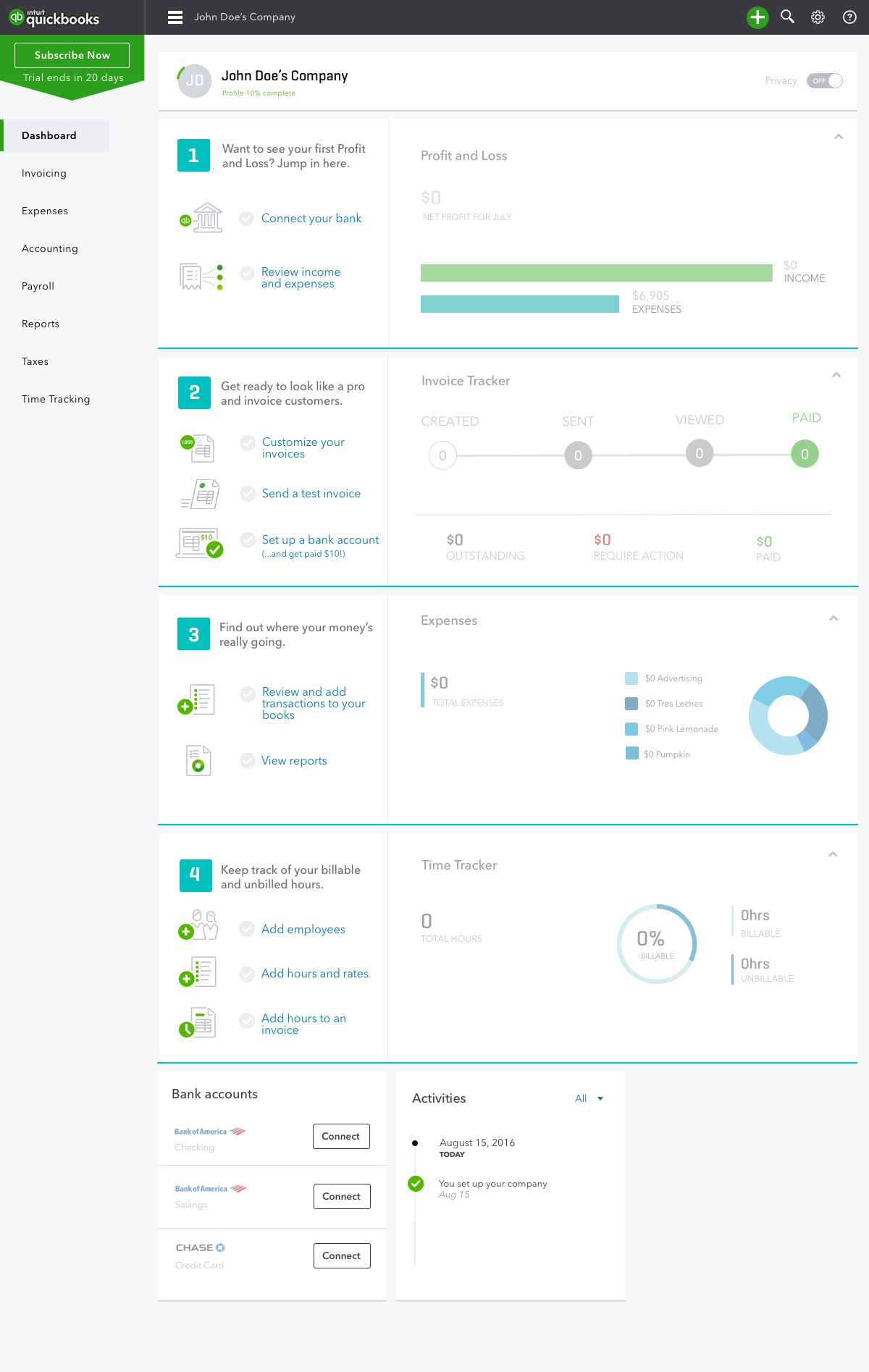This screenshot has height=1372, width=869.
Task: Click the test invoice paper icon
Action: click(x=200, y=494)
